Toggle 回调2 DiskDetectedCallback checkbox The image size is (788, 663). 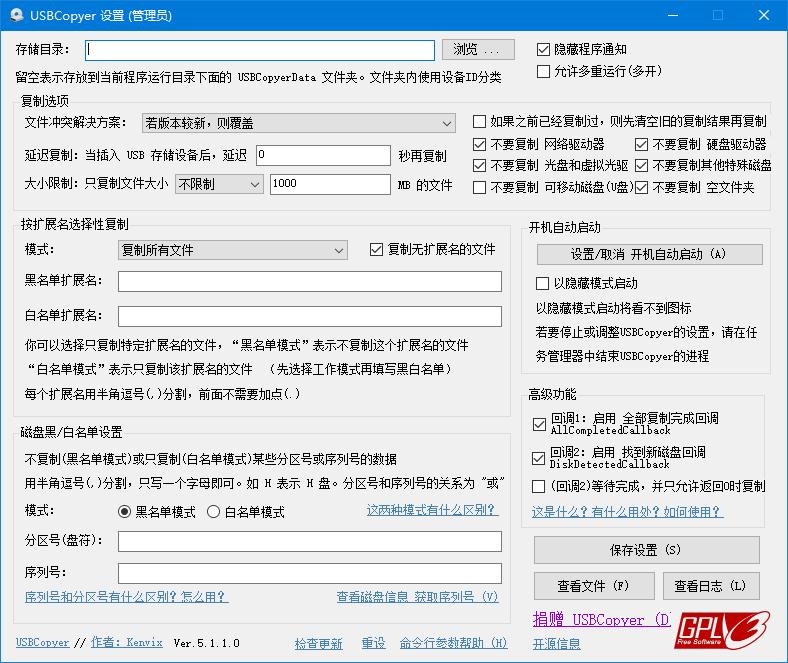[x=538, y=458]
